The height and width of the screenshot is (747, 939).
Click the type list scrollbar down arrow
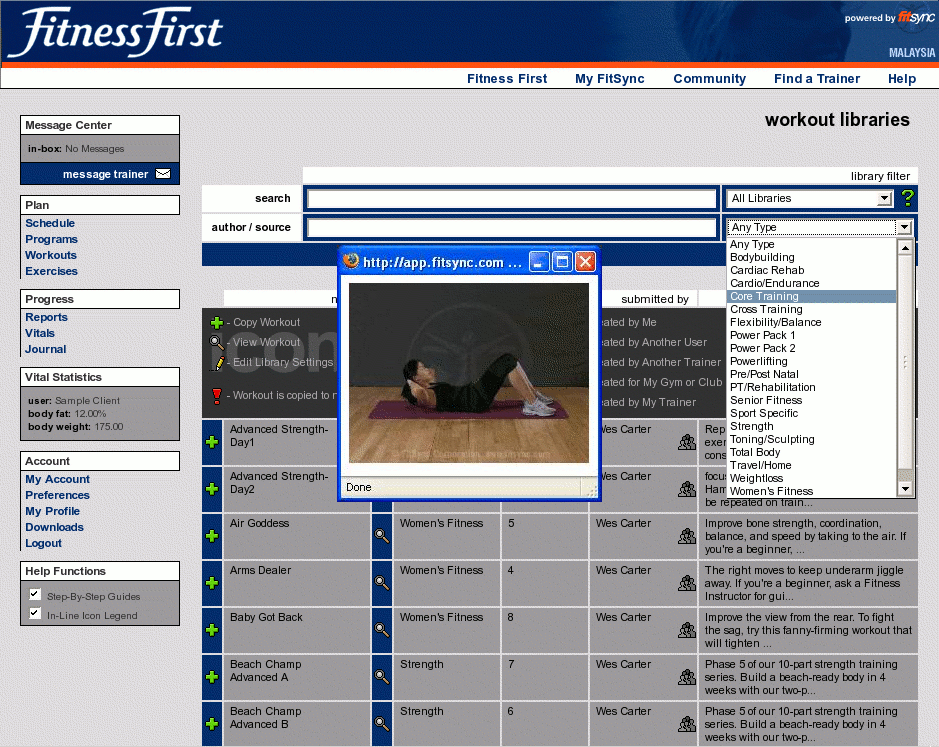coord(905,489)
